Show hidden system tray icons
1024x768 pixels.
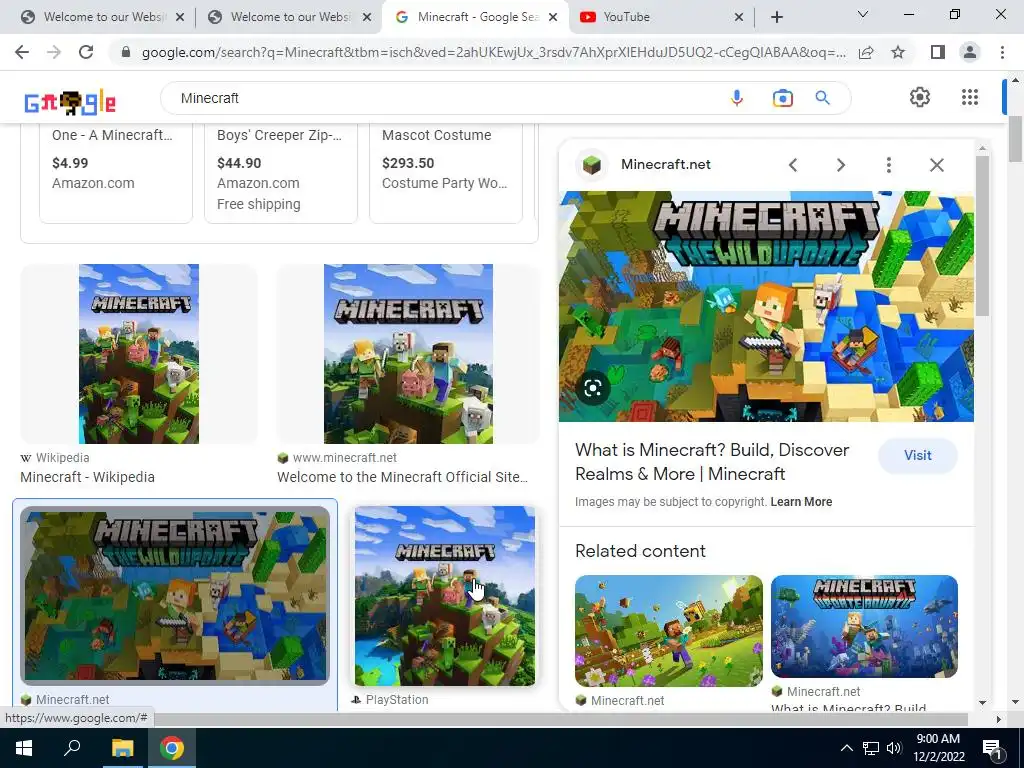(846, 748)
